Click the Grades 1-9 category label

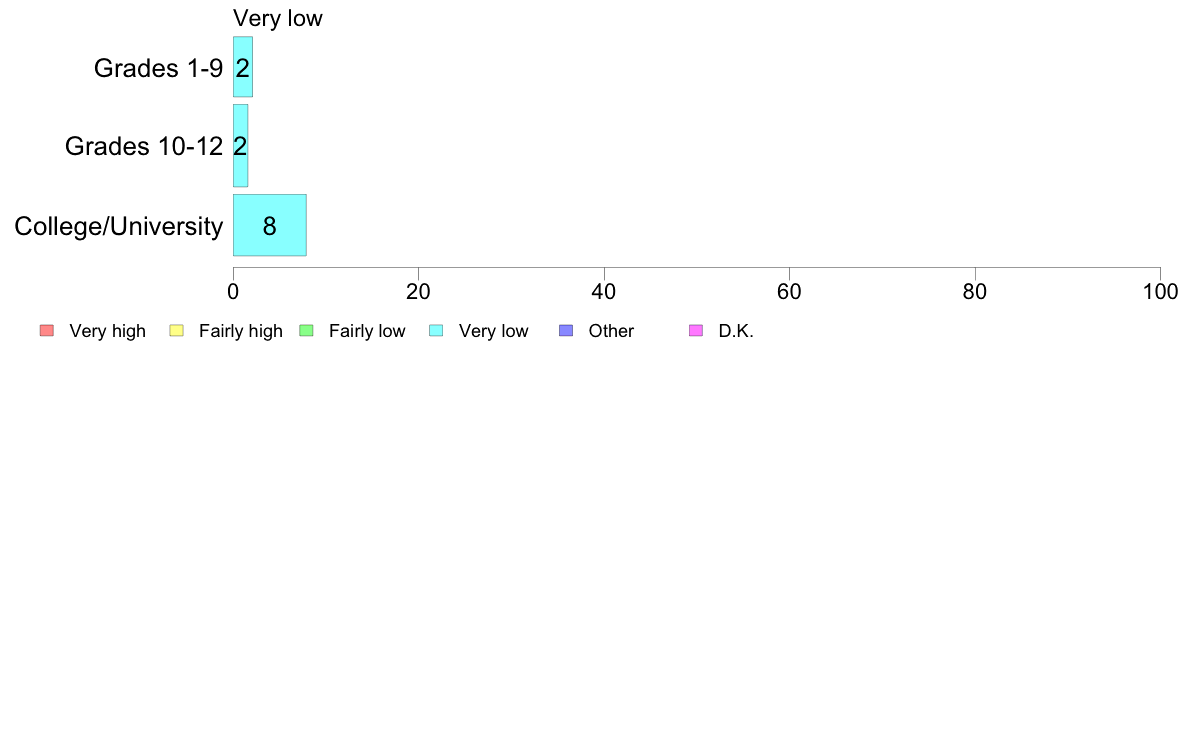(158, 68)
